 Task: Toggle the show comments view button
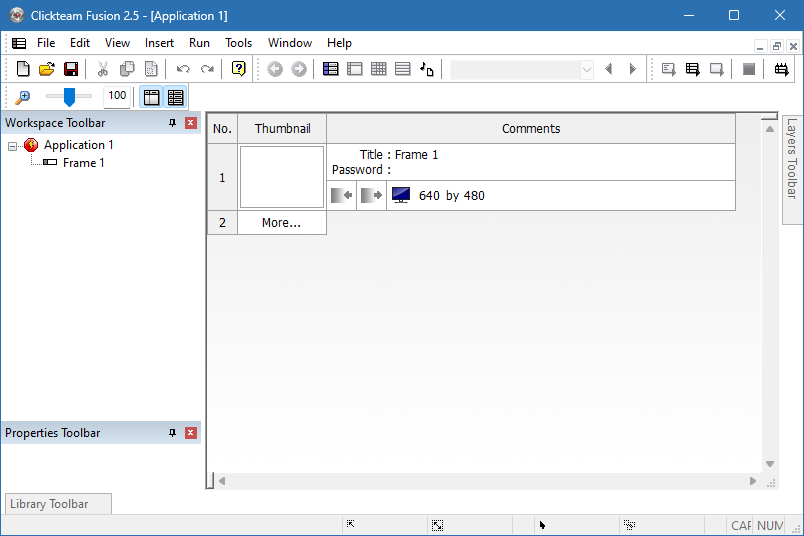point(175,97)
